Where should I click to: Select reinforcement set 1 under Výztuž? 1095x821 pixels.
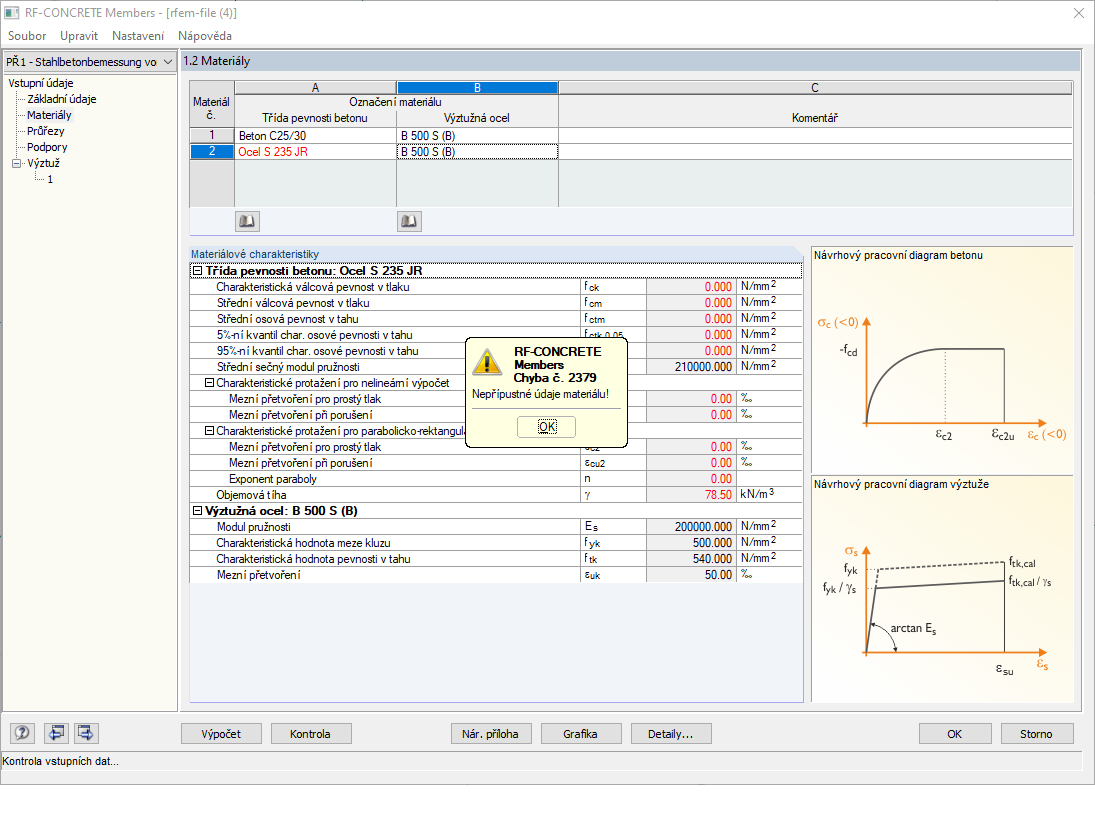[50, 179]
